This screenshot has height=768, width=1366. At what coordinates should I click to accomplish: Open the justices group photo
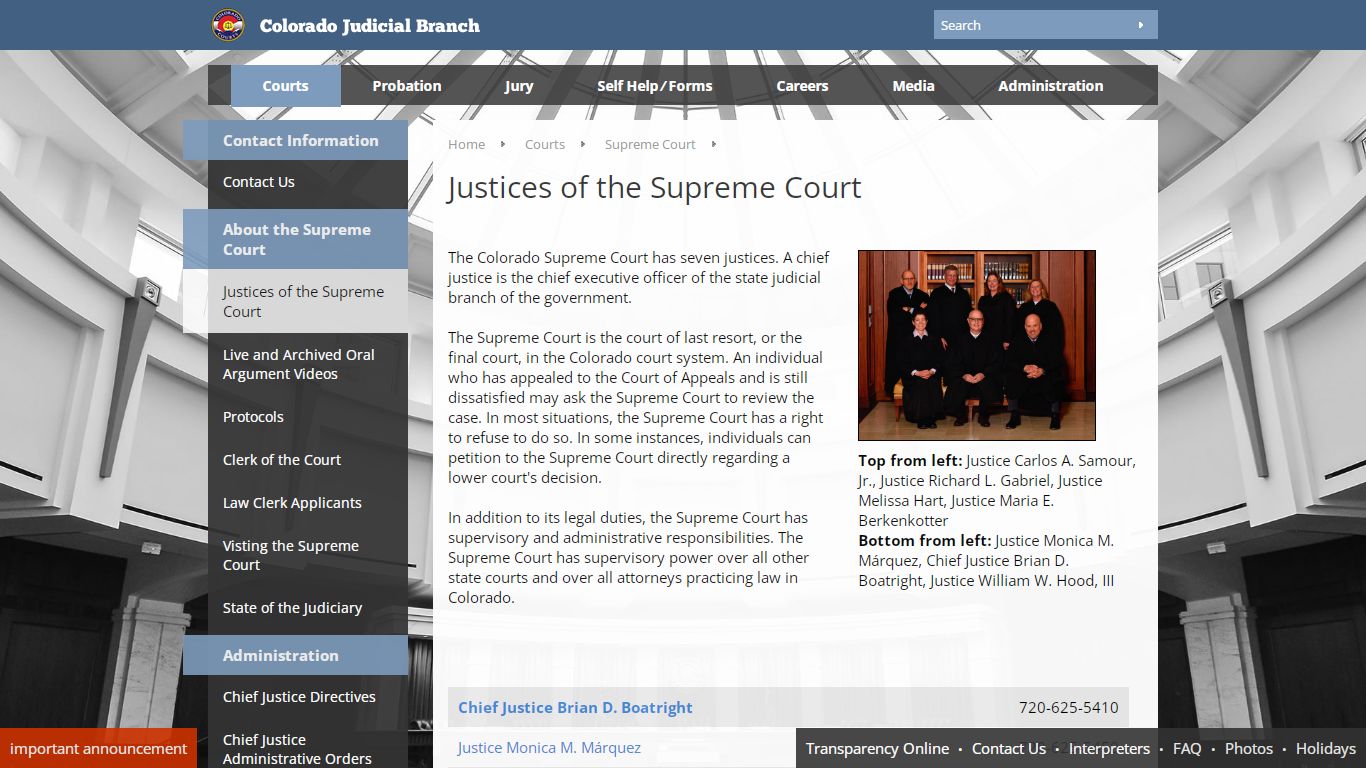(x=977, y=345)
